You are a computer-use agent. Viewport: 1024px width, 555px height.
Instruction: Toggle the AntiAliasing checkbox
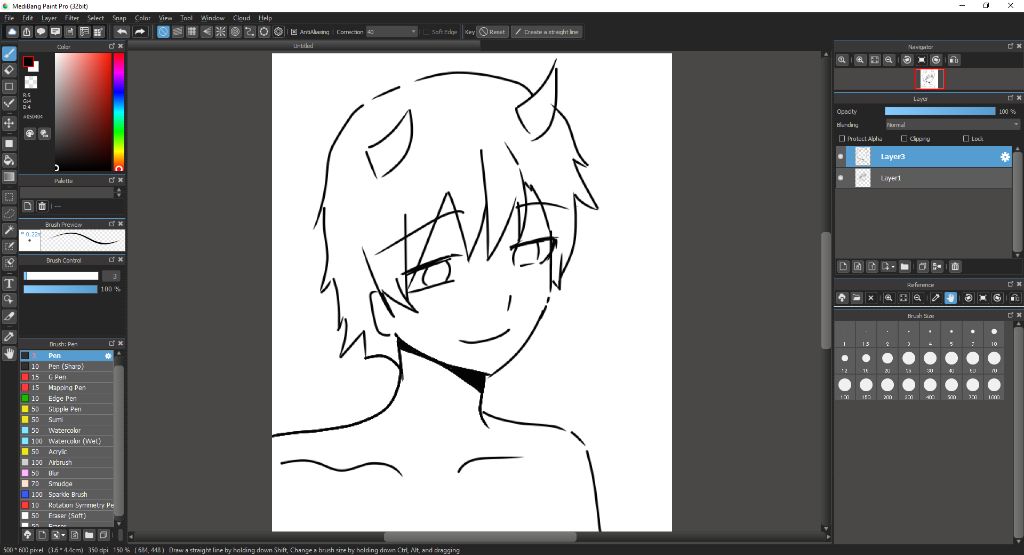click(294, 31)
